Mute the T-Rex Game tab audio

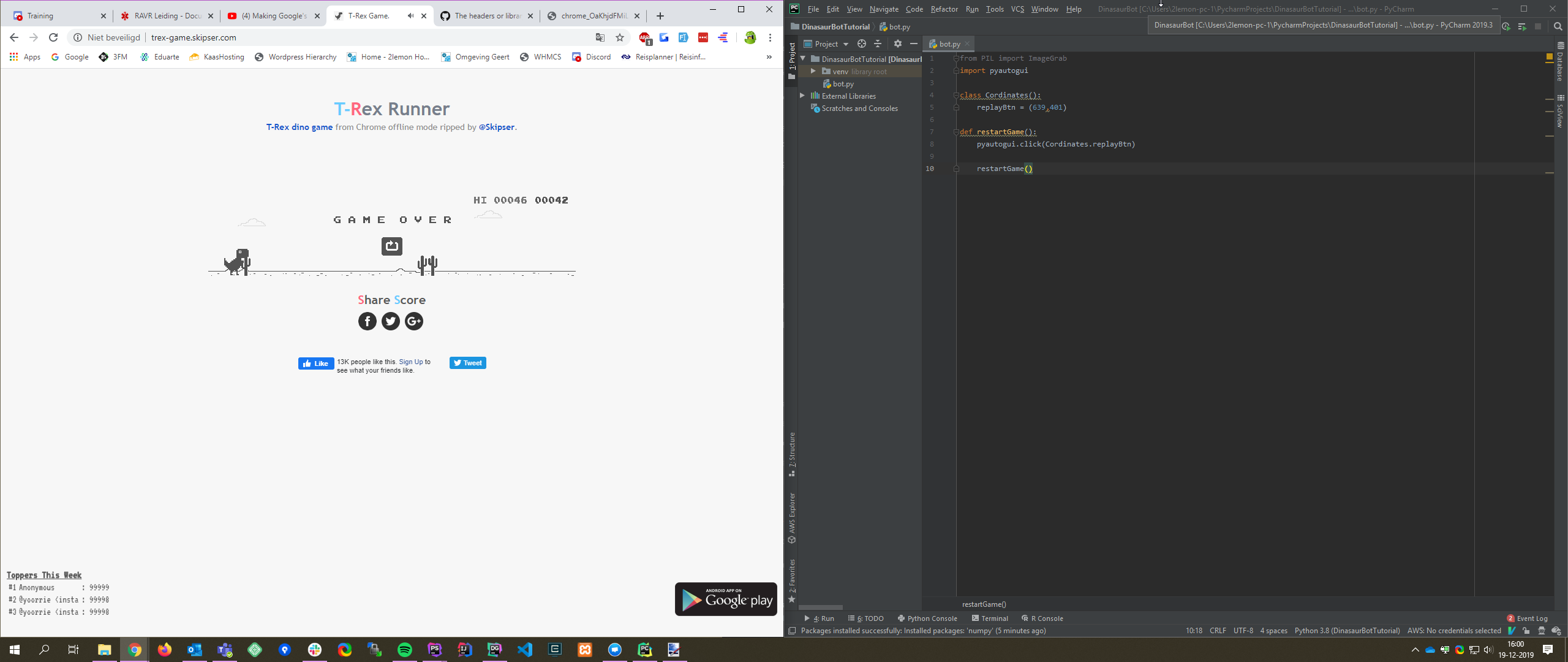(410, 16)
